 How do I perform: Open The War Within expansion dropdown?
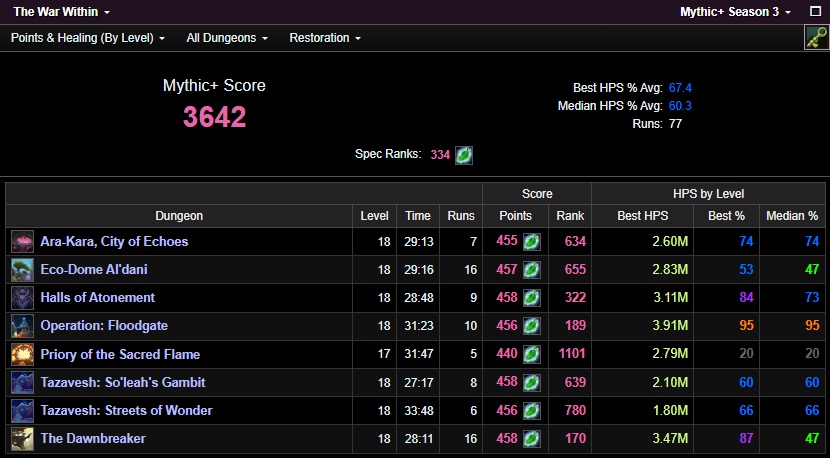coord(61,12)
